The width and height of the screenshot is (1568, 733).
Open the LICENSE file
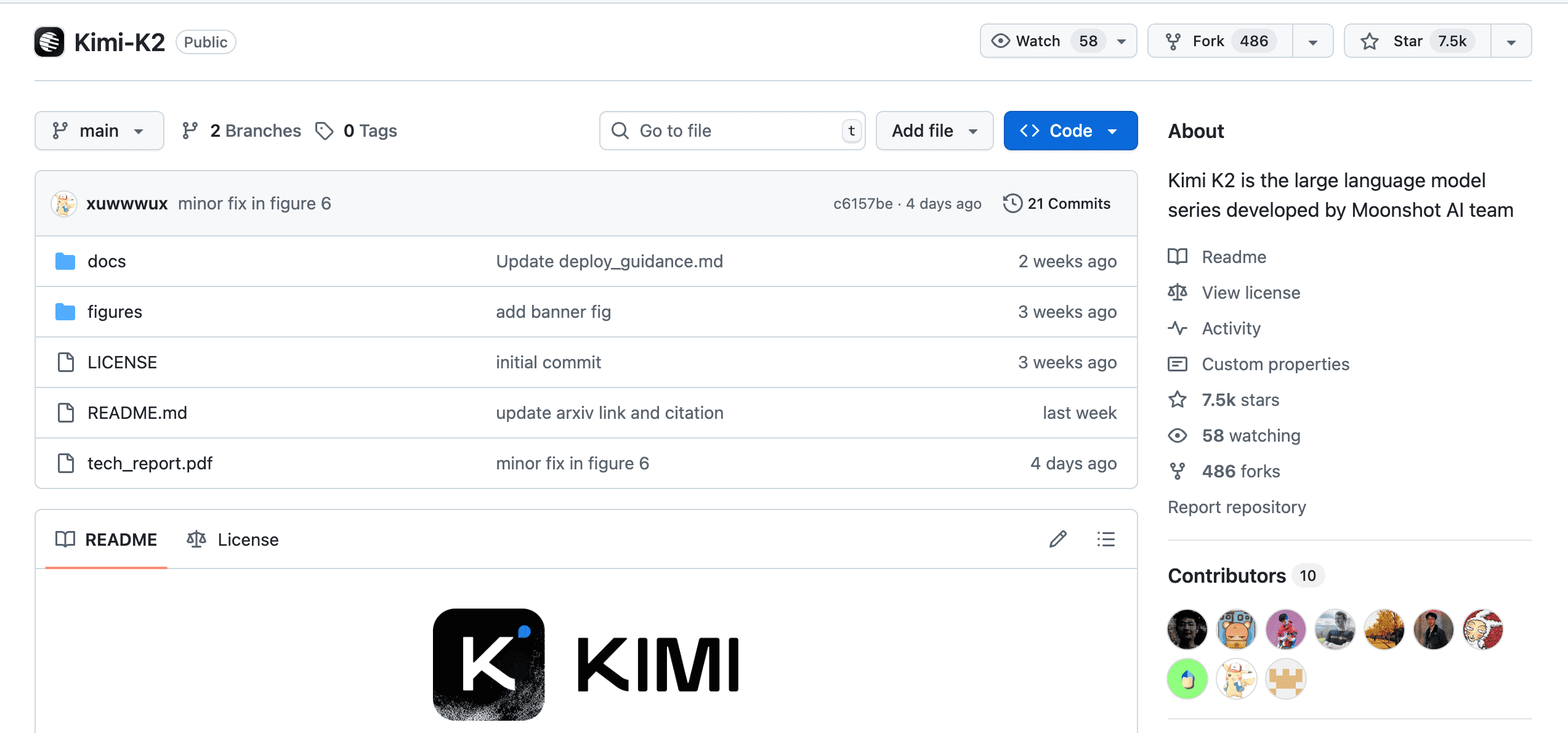[122, 362]
